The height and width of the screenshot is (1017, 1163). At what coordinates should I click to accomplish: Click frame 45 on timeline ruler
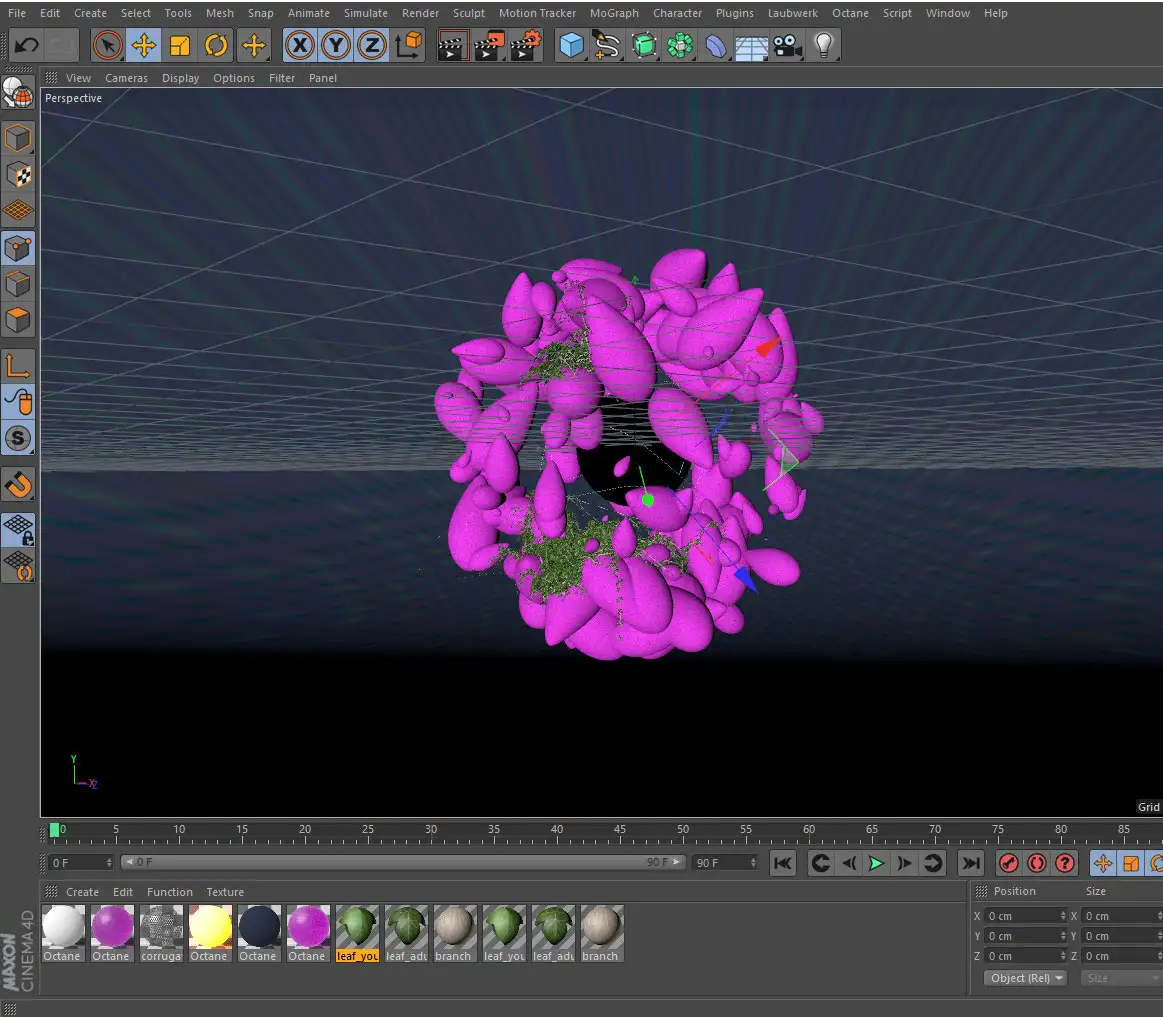pos(620,831)
